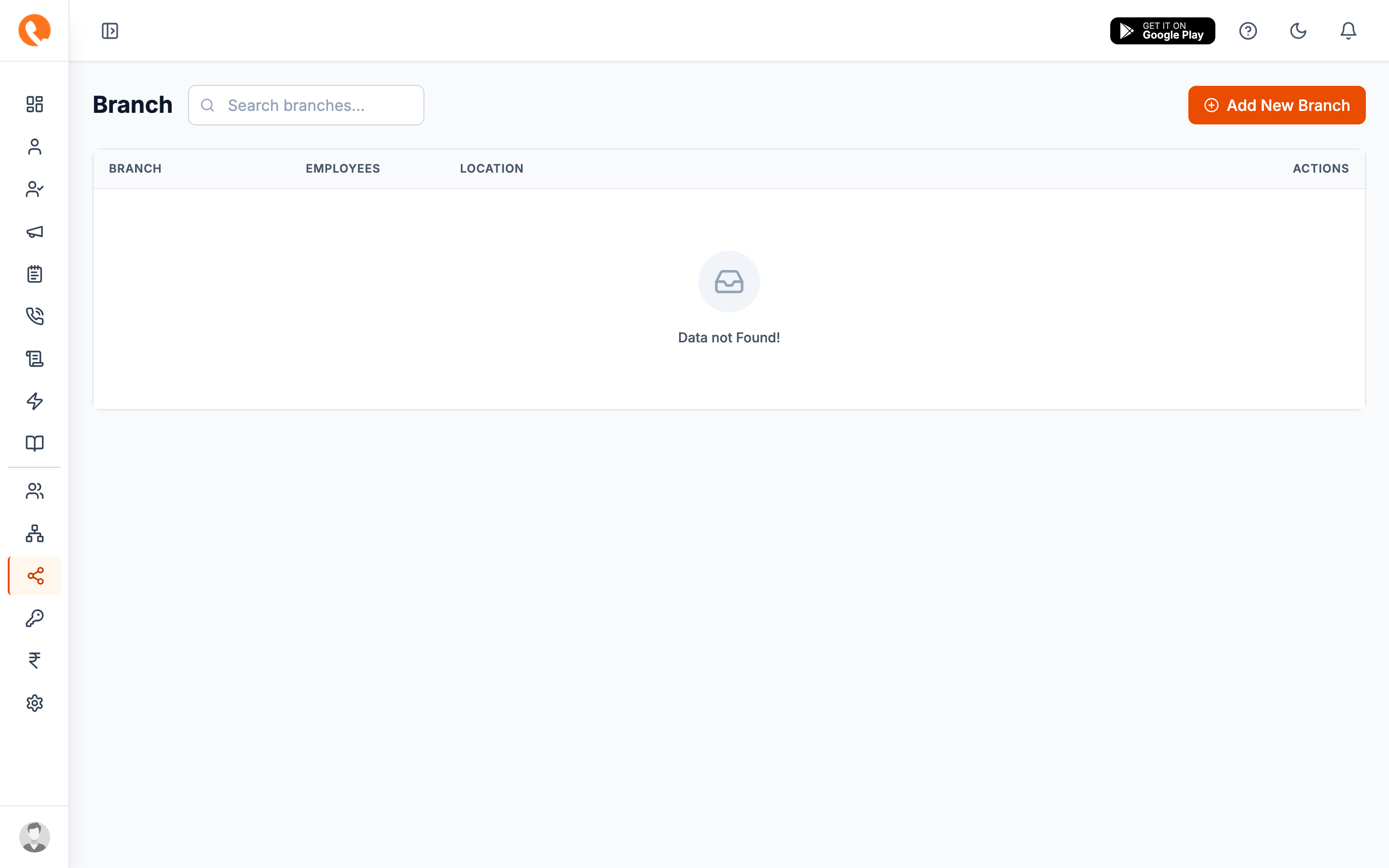1389x868 pixels.
Task: Open the key permissions icon
Action: [34, 618]
